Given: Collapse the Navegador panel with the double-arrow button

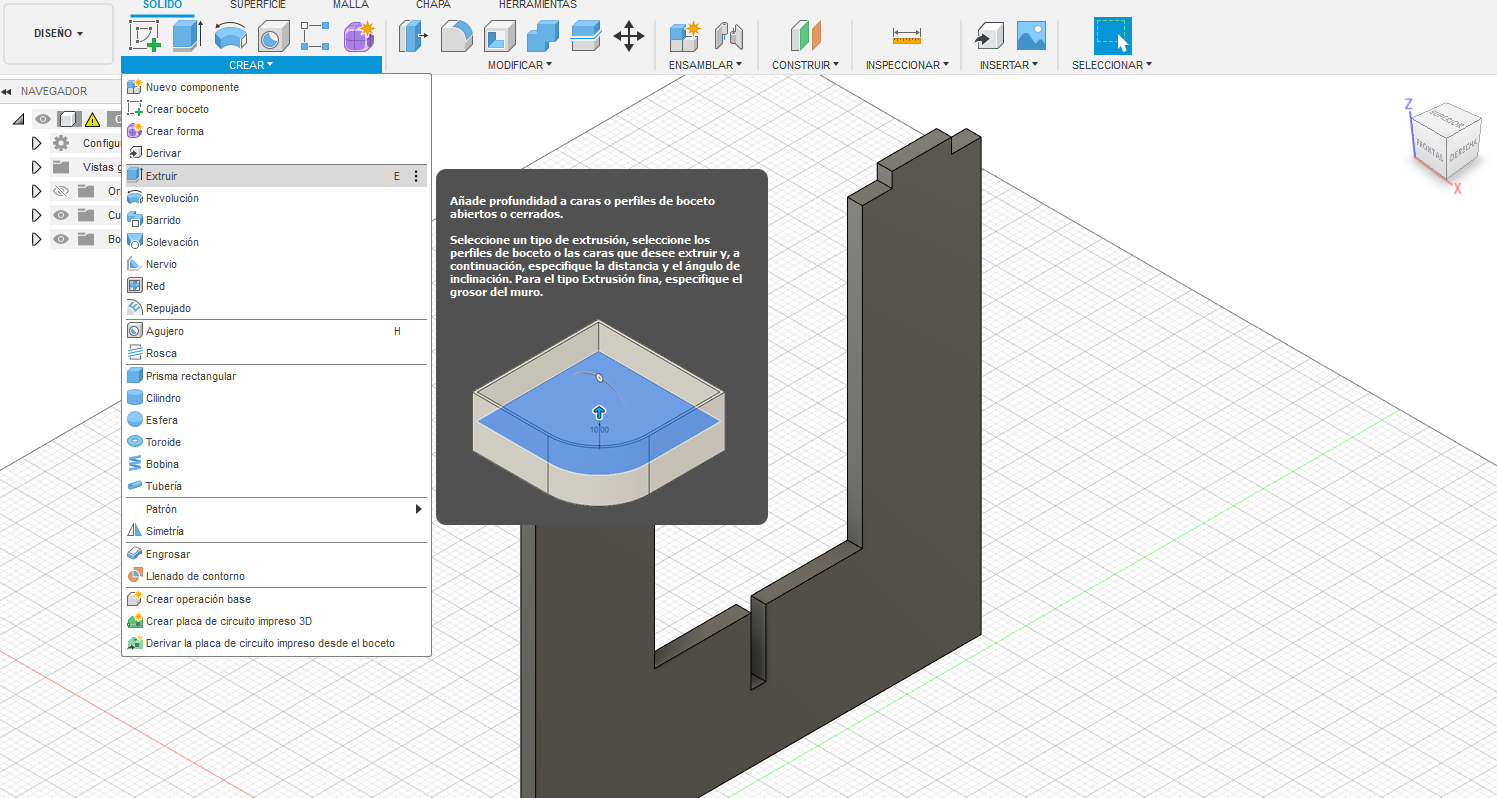Looking at the screenshot, I should pyautogui.click(x=7, y=92).
